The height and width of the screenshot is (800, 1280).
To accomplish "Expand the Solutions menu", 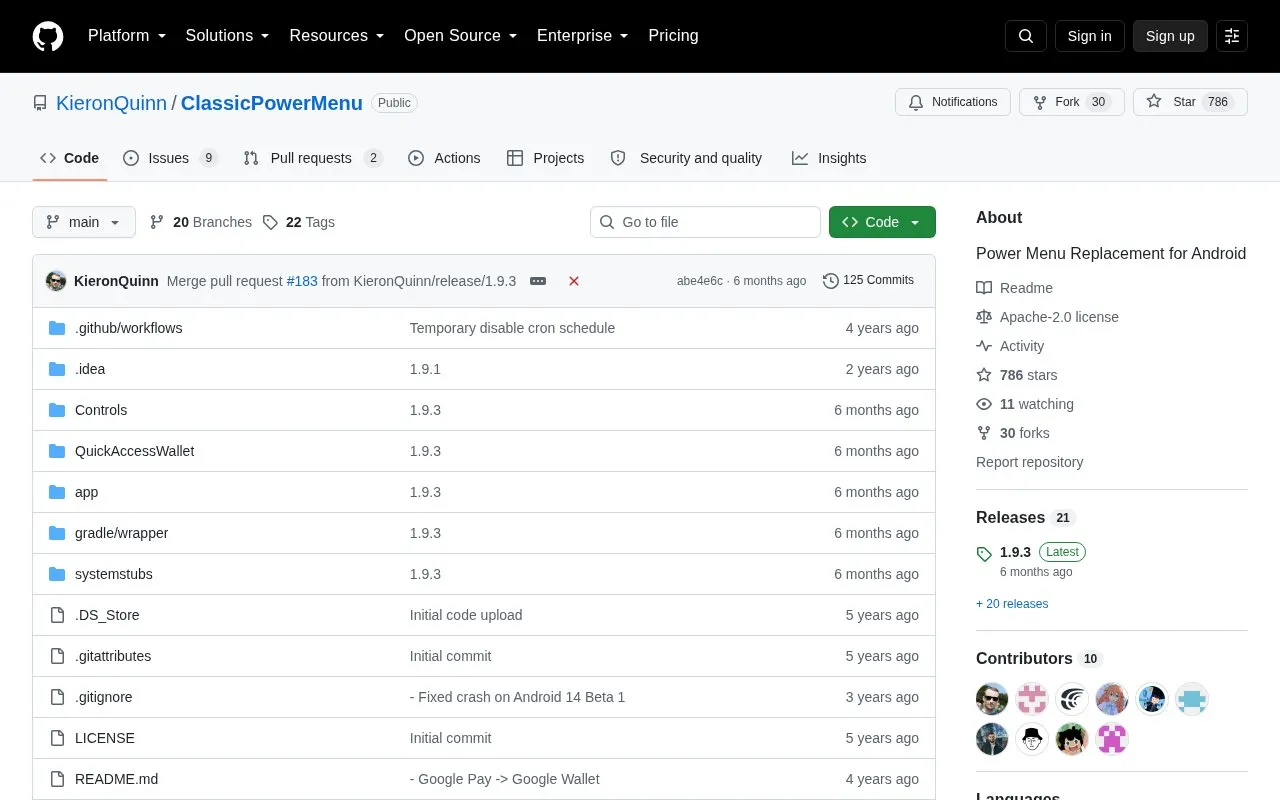I will click(x=227, y=36).
